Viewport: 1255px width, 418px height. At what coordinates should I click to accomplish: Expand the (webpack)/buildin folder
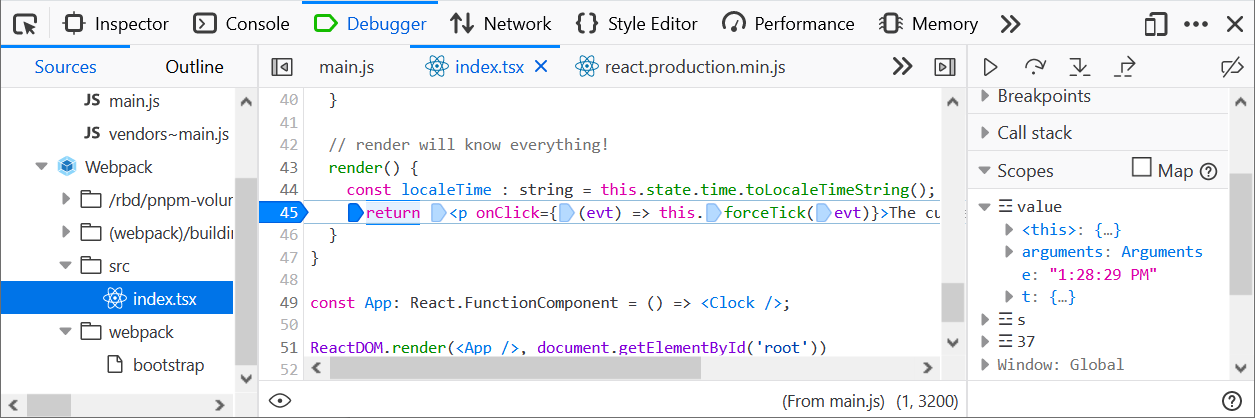[67, 233]
